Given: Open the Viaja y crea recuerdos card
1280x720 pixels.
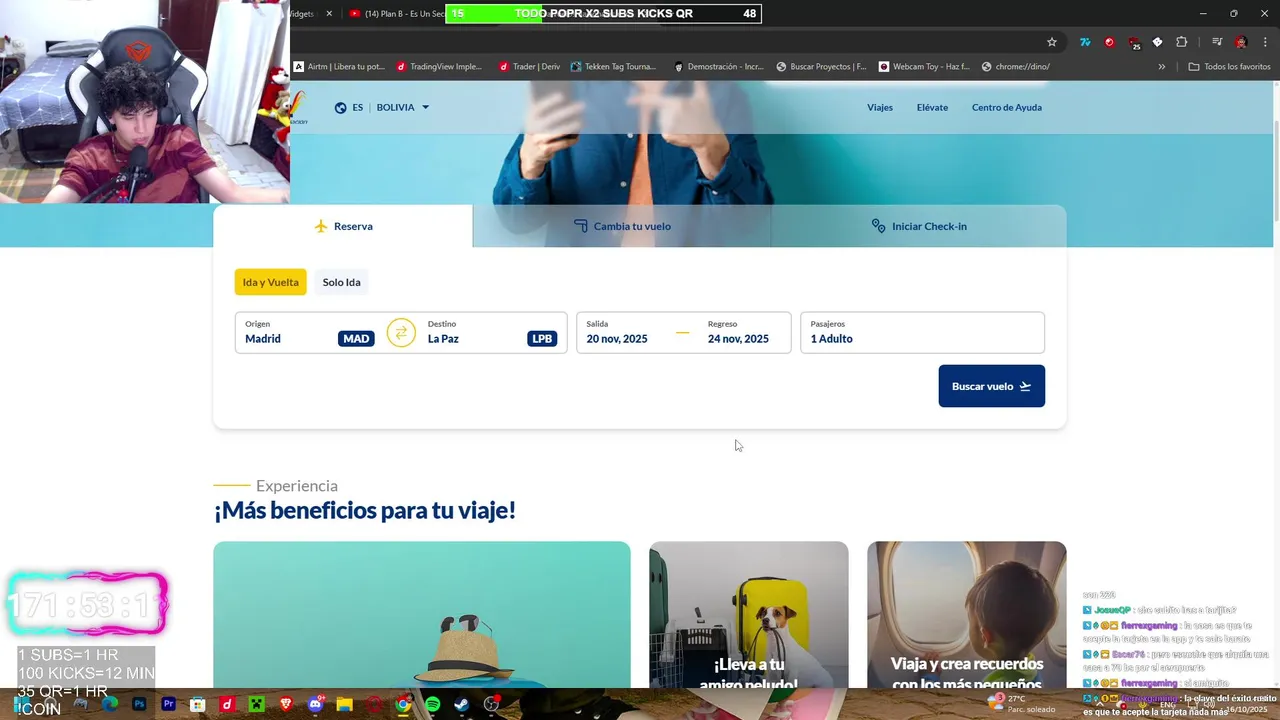Looking at the screenshot, I should [x=967, y=615].
